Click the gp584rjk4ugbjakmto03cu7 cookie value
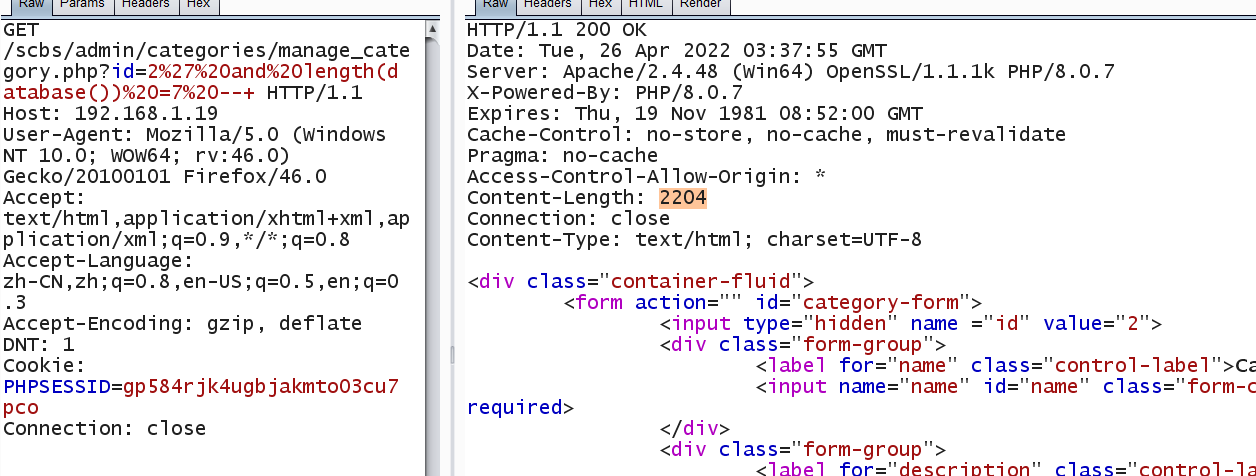Image resolution: width=1256 pixels, height=476 pixels. point(261,386)
